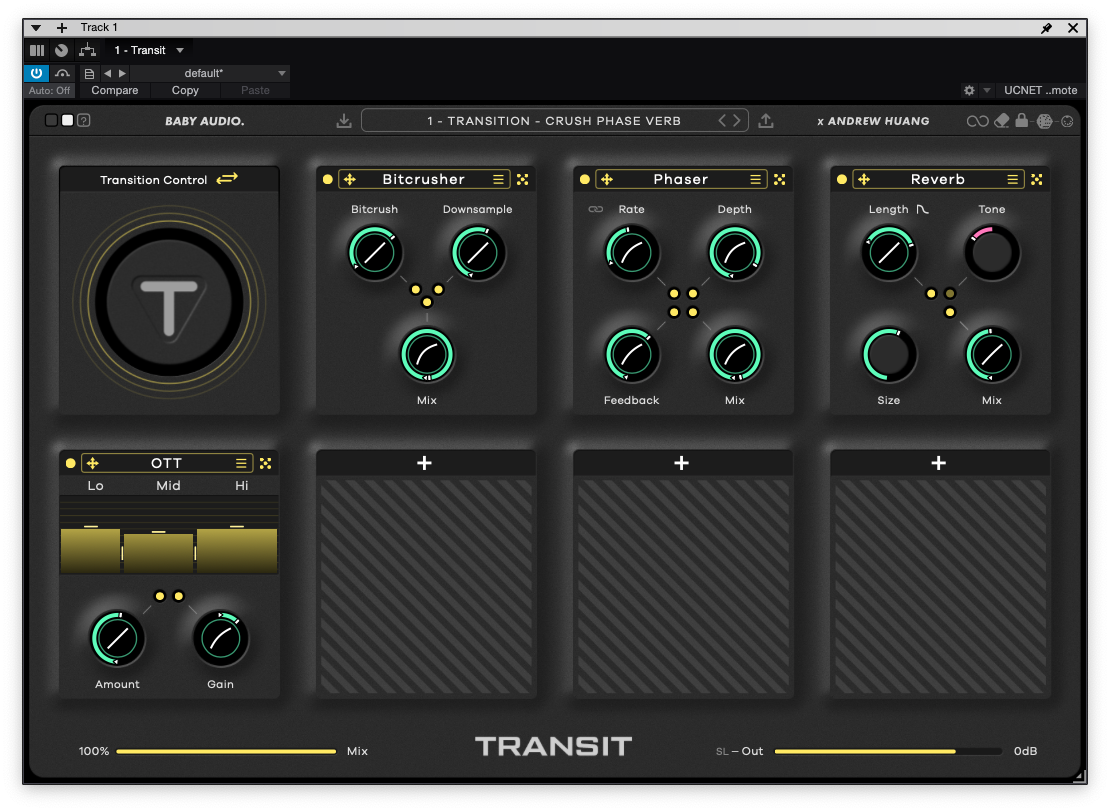
Task: Select the white square theme toggle in header
Action: tap(67, 120)
